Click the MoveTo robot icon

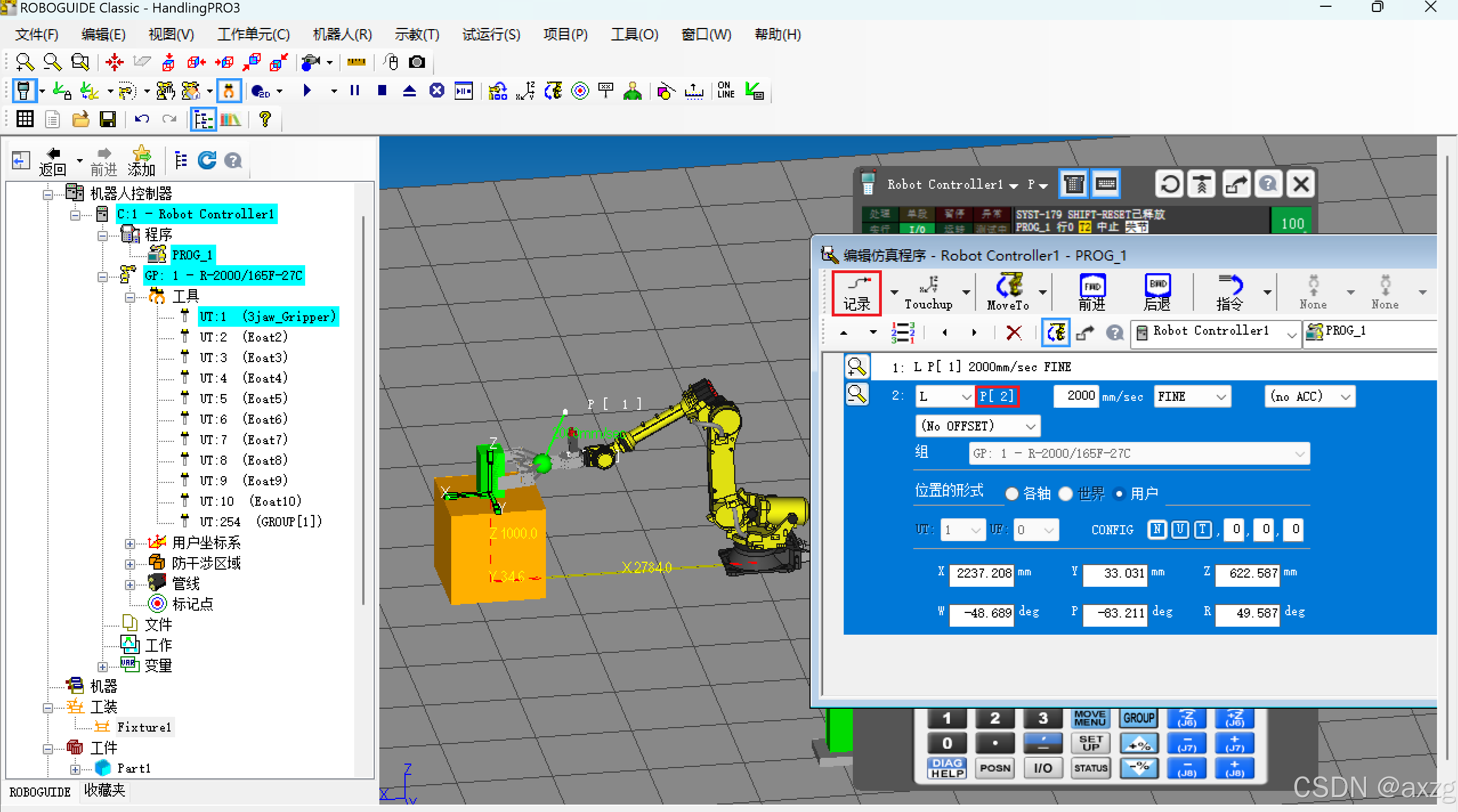(x=1008, y=293)
